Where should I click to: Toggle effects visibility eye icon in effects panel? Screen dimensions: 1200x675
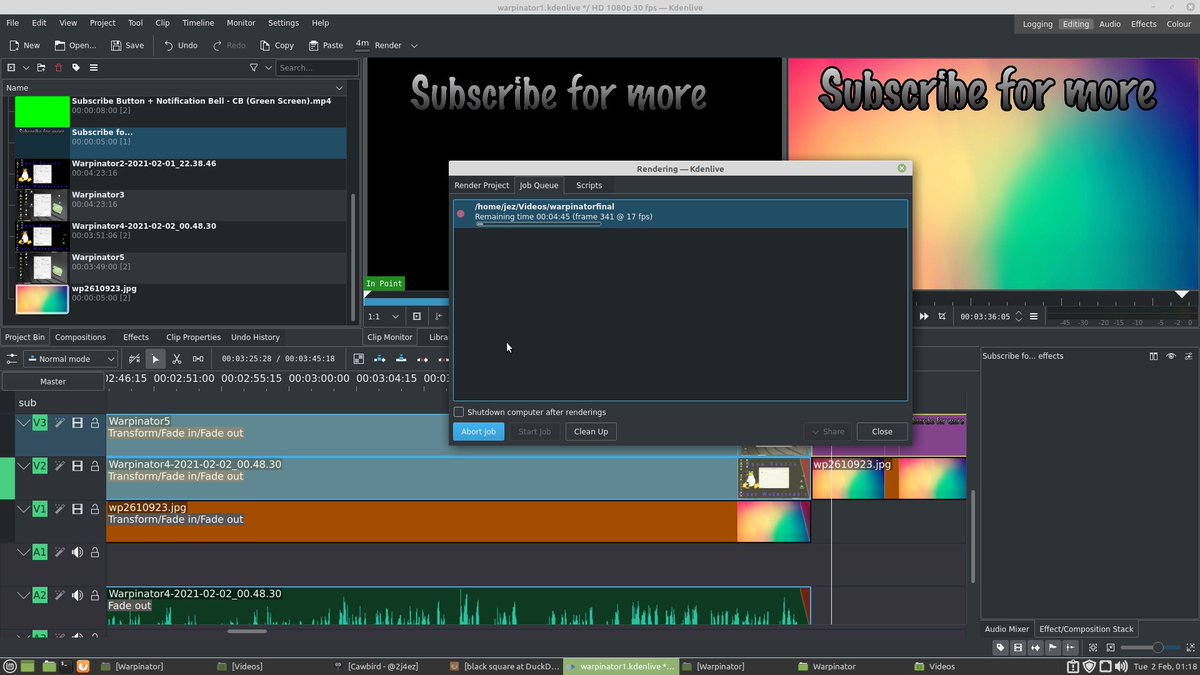point(1171,356)
